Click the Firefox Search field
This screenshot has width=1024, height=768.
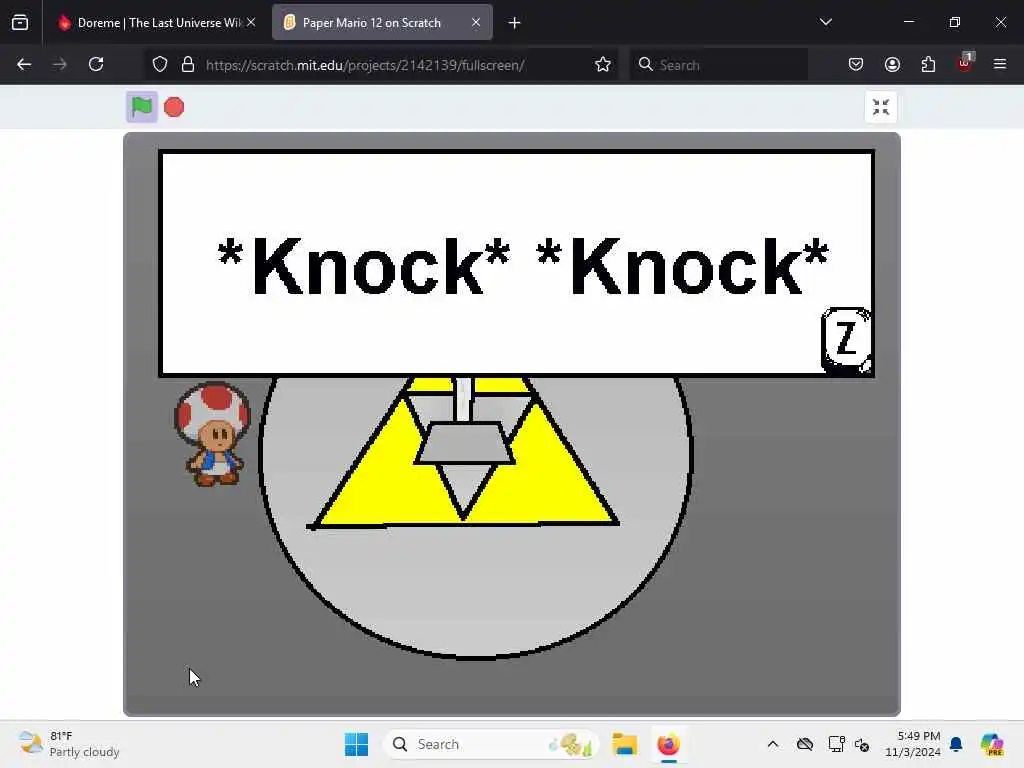(718, 65)
